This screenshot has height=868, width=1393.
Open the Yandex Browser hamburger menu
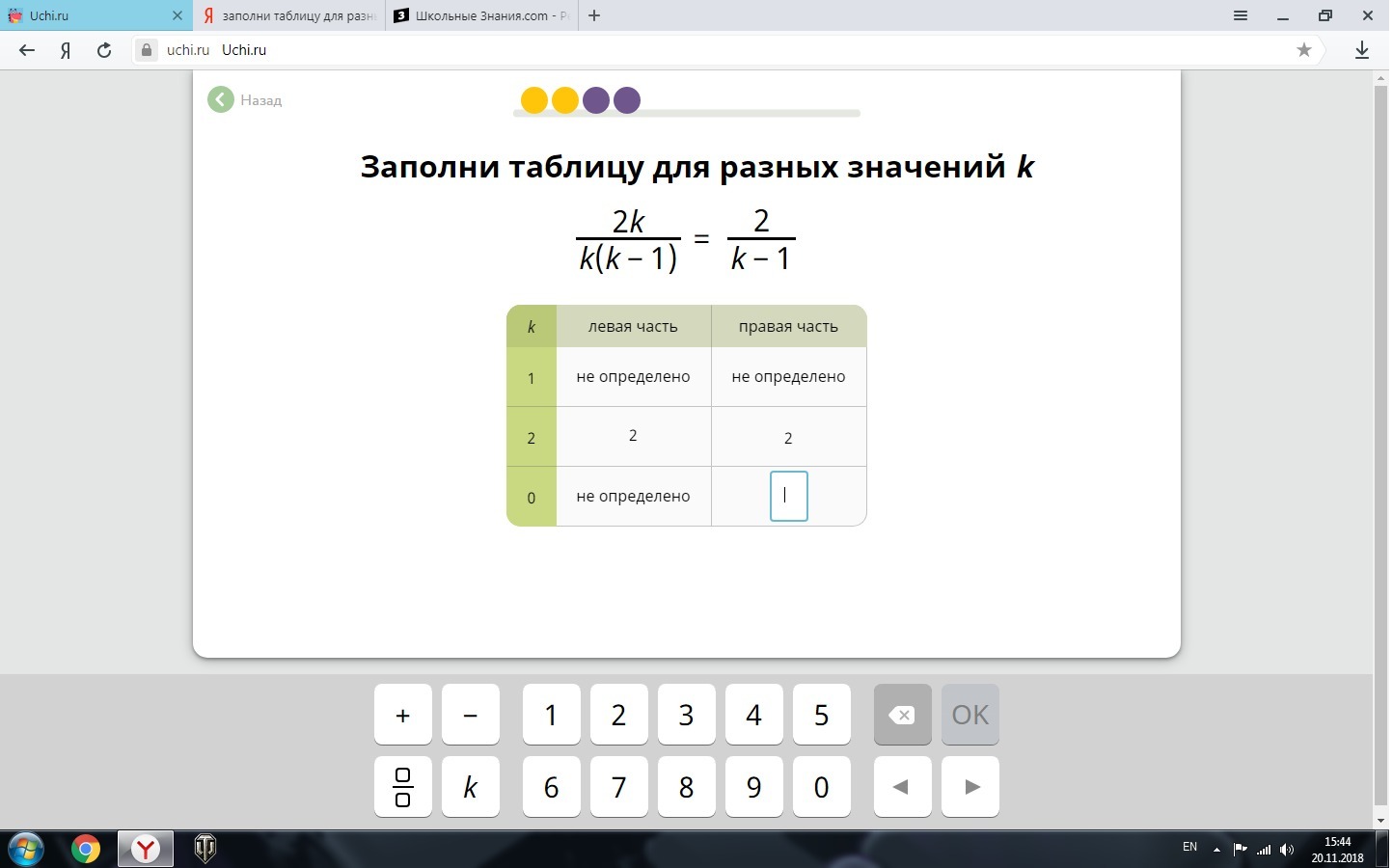tap(1241, 15)
